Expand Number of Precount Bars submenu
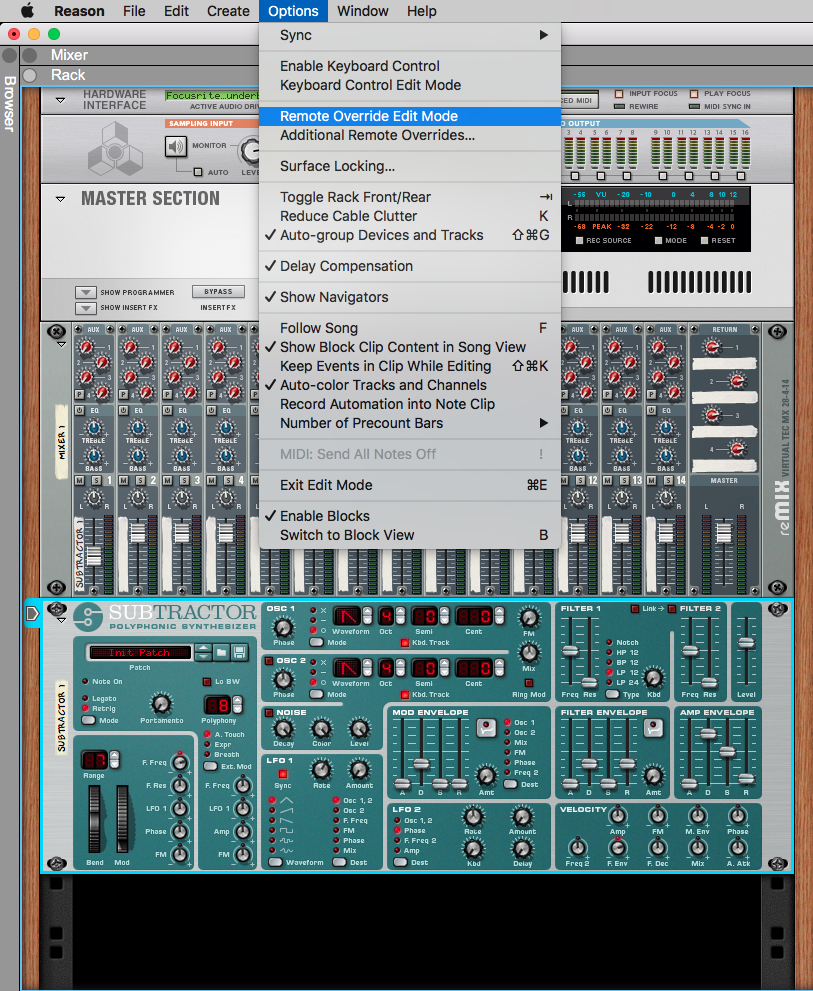 [410, 423]
